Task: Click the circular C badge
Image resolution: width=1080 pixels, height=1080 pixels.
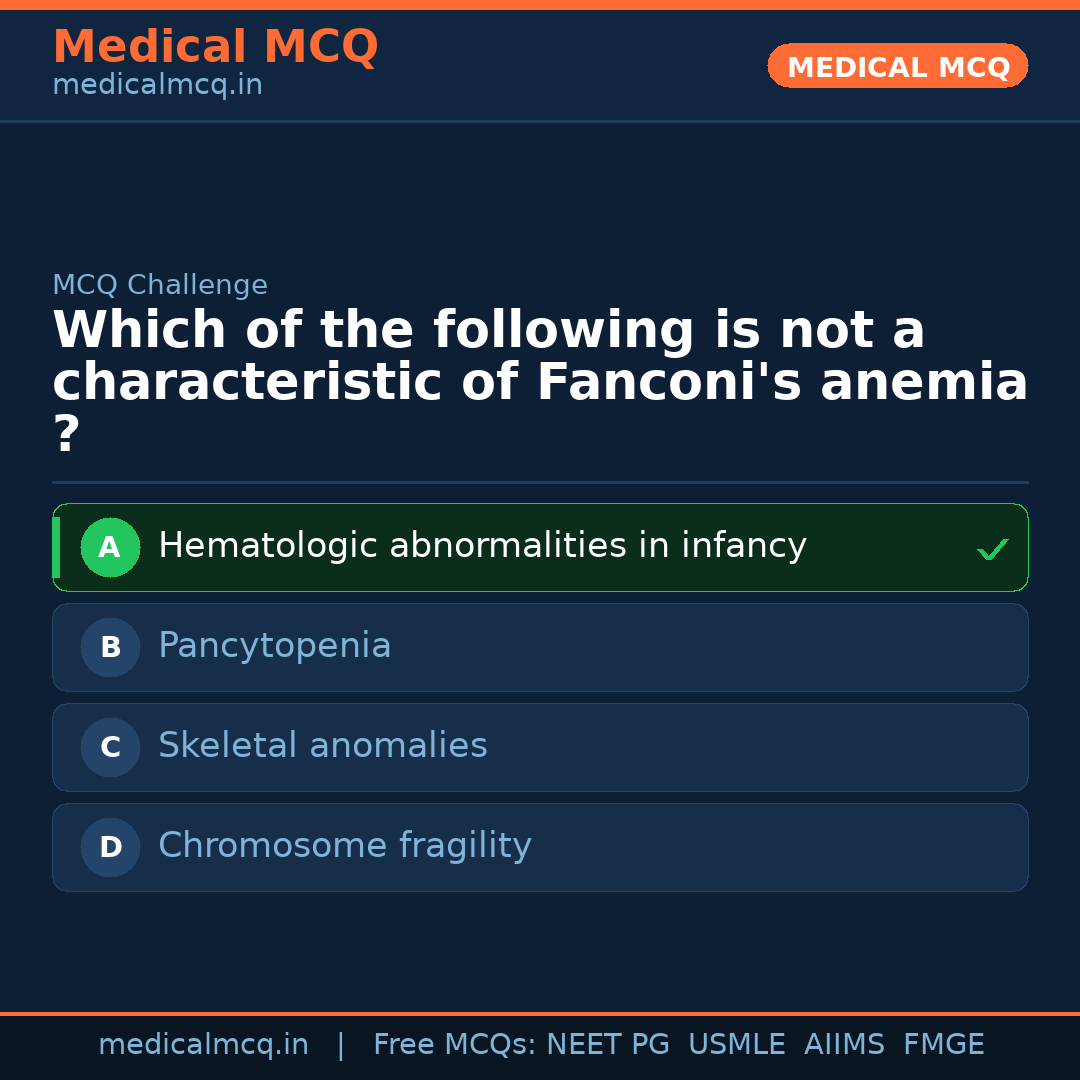Action: [x=110, y=747]
